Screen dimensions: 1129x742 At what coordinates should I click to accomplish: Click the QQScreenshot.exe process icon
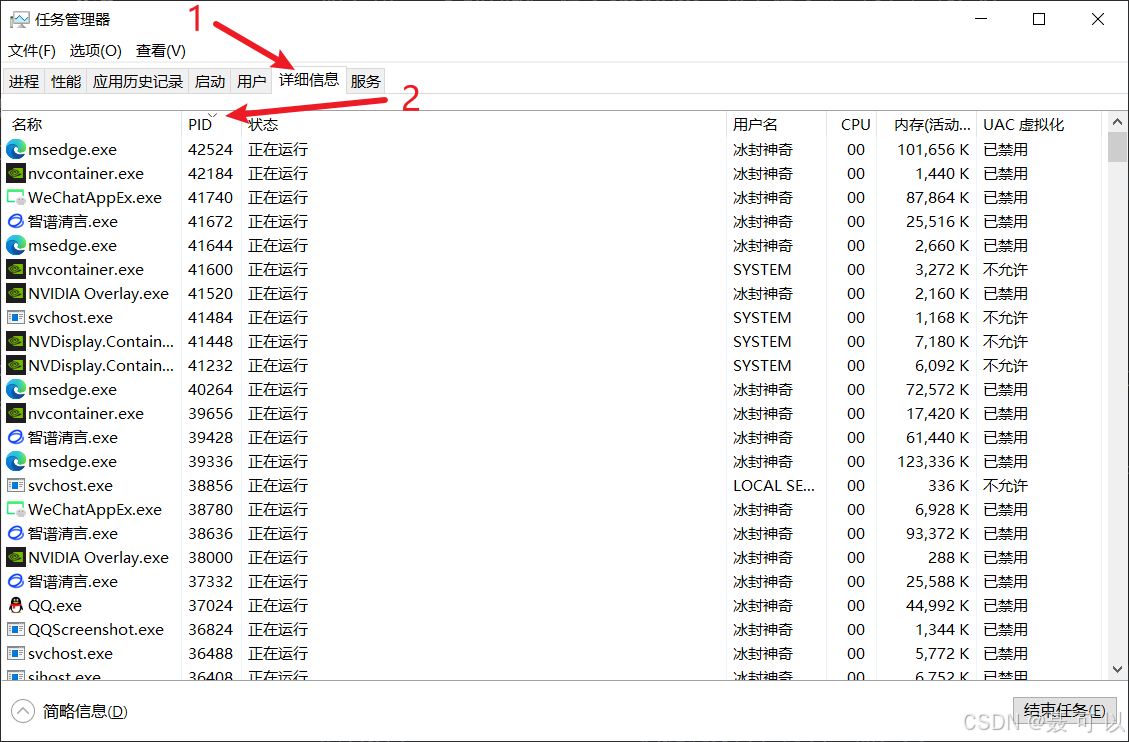point(16,629)
